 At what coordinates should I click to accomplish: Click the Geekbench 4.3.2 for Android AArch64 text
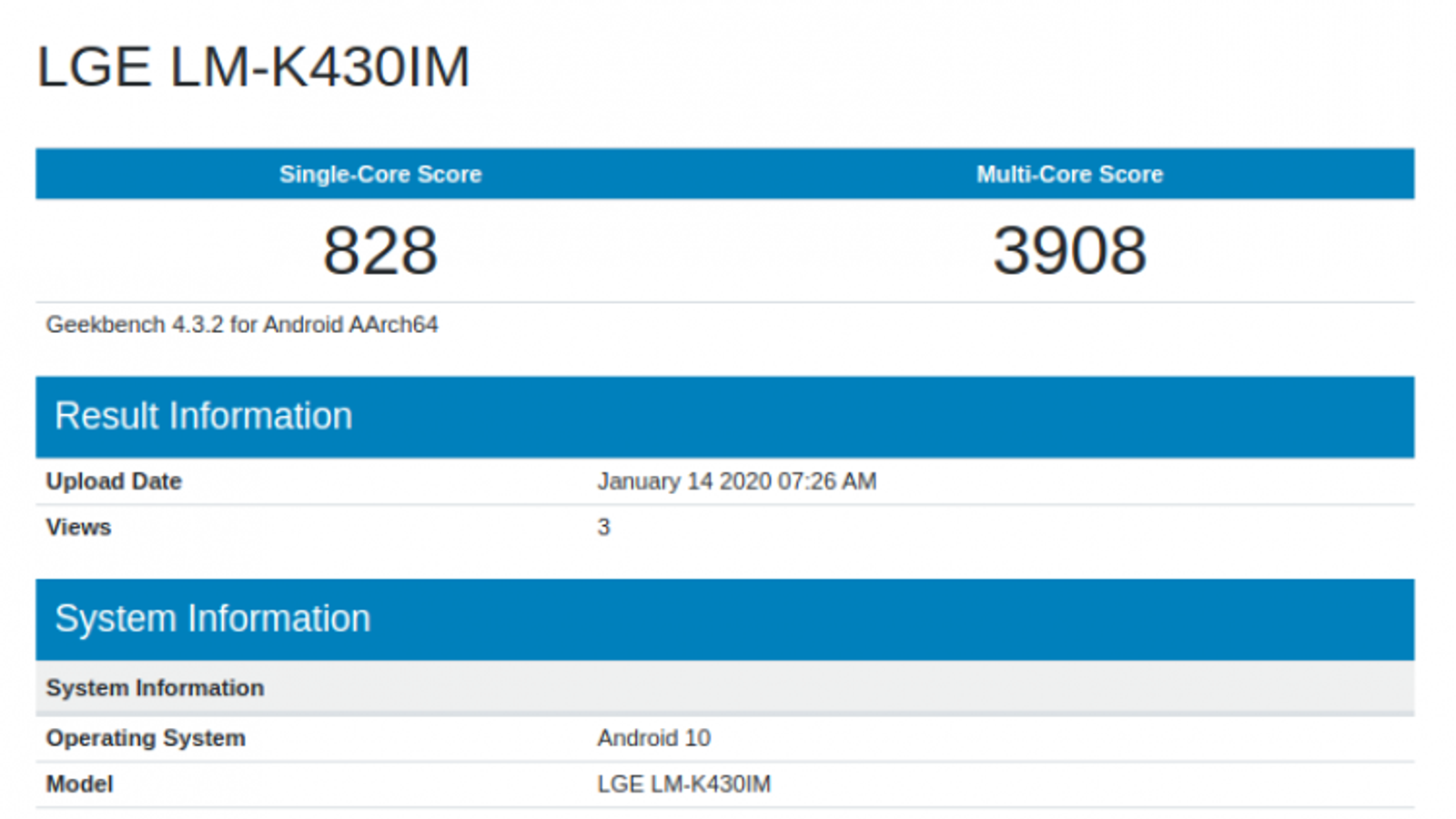(x=242, y=325)
